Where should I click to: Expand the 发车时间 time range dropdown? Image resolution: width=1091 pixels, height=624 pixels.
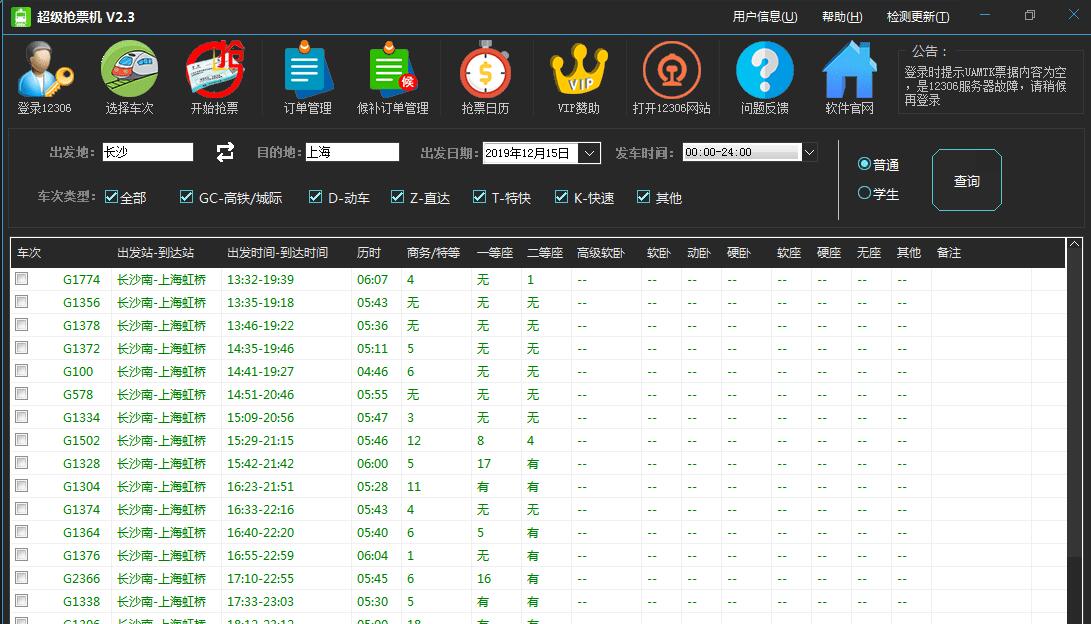[809, 152]
